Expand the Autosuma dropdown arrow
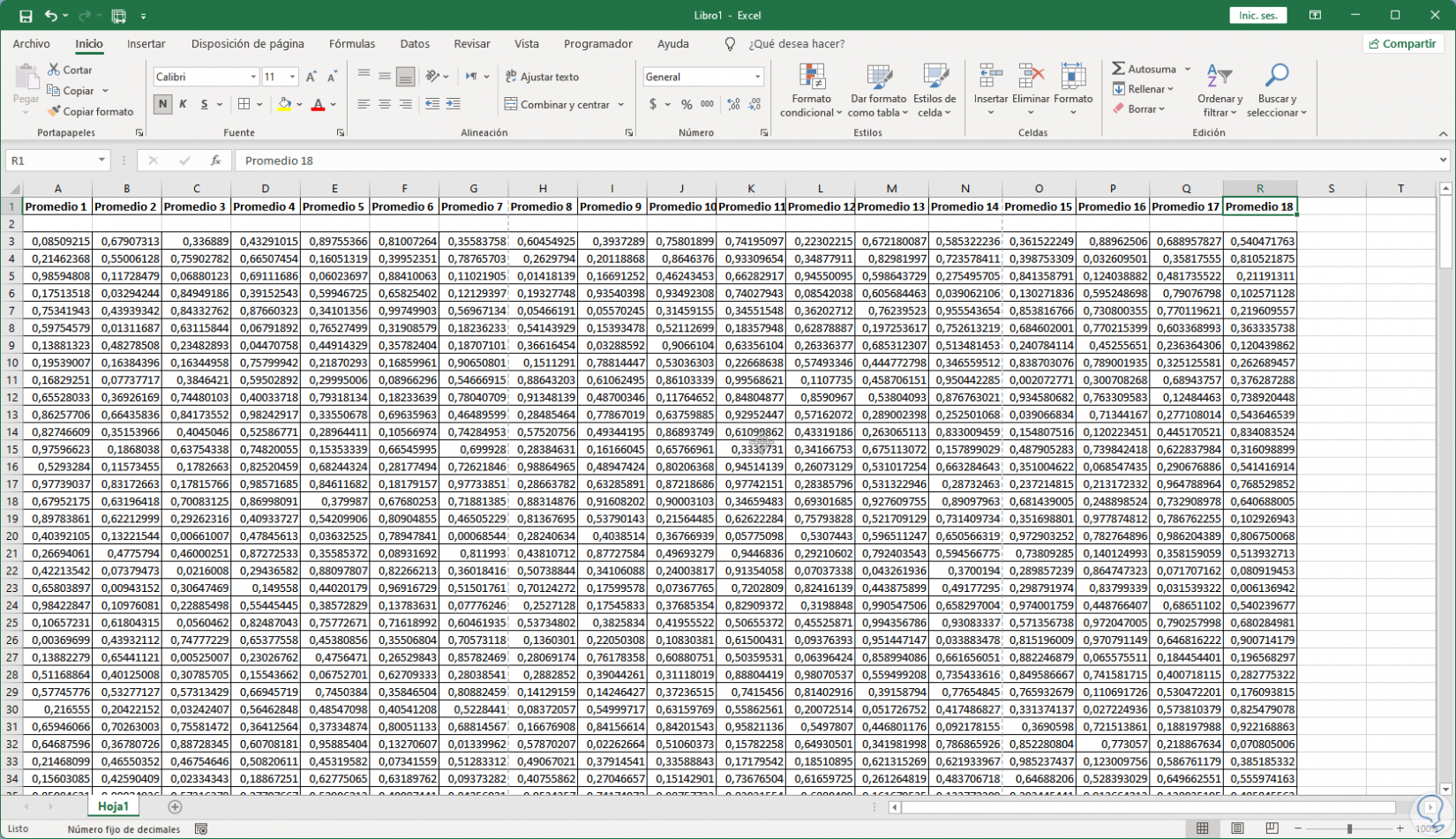 (1188, 69)
